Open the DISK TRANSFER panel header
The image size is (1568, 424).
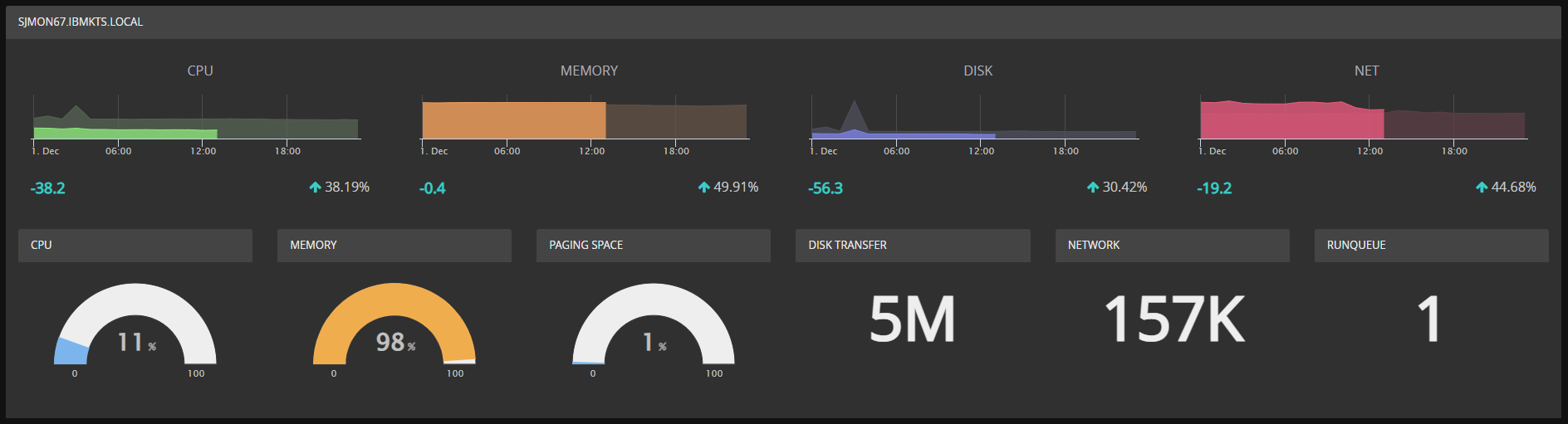pos(913,246)
